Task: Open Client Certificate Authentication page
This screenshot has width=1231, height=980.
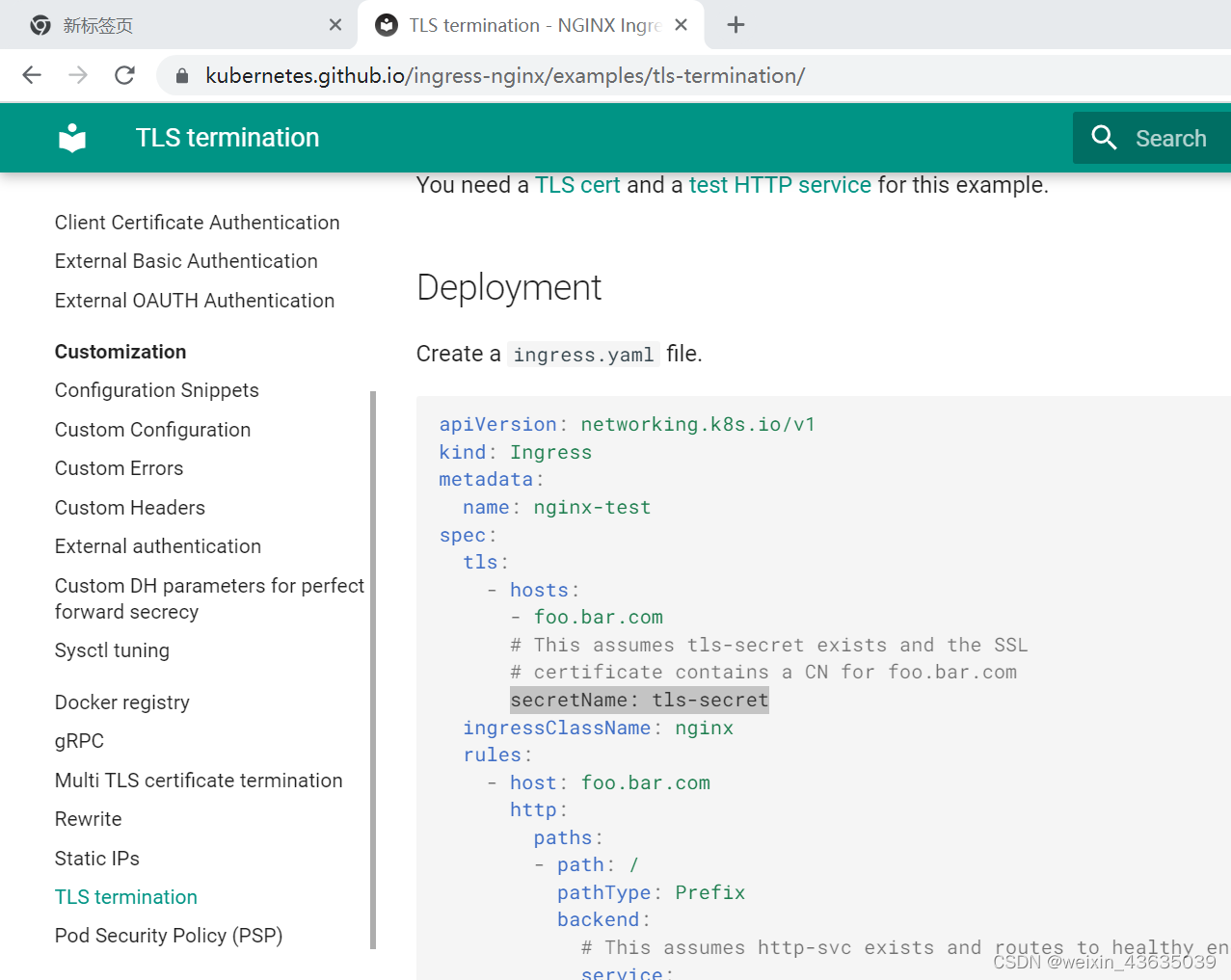Action: tap(197, 223)
